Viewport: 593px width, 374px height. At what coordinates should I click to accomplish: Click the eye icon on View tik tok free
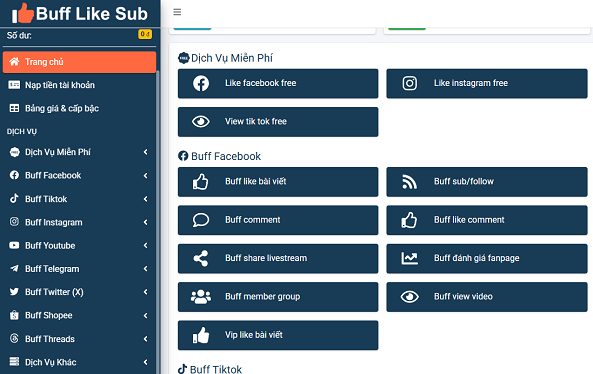[x=201, y=122]
